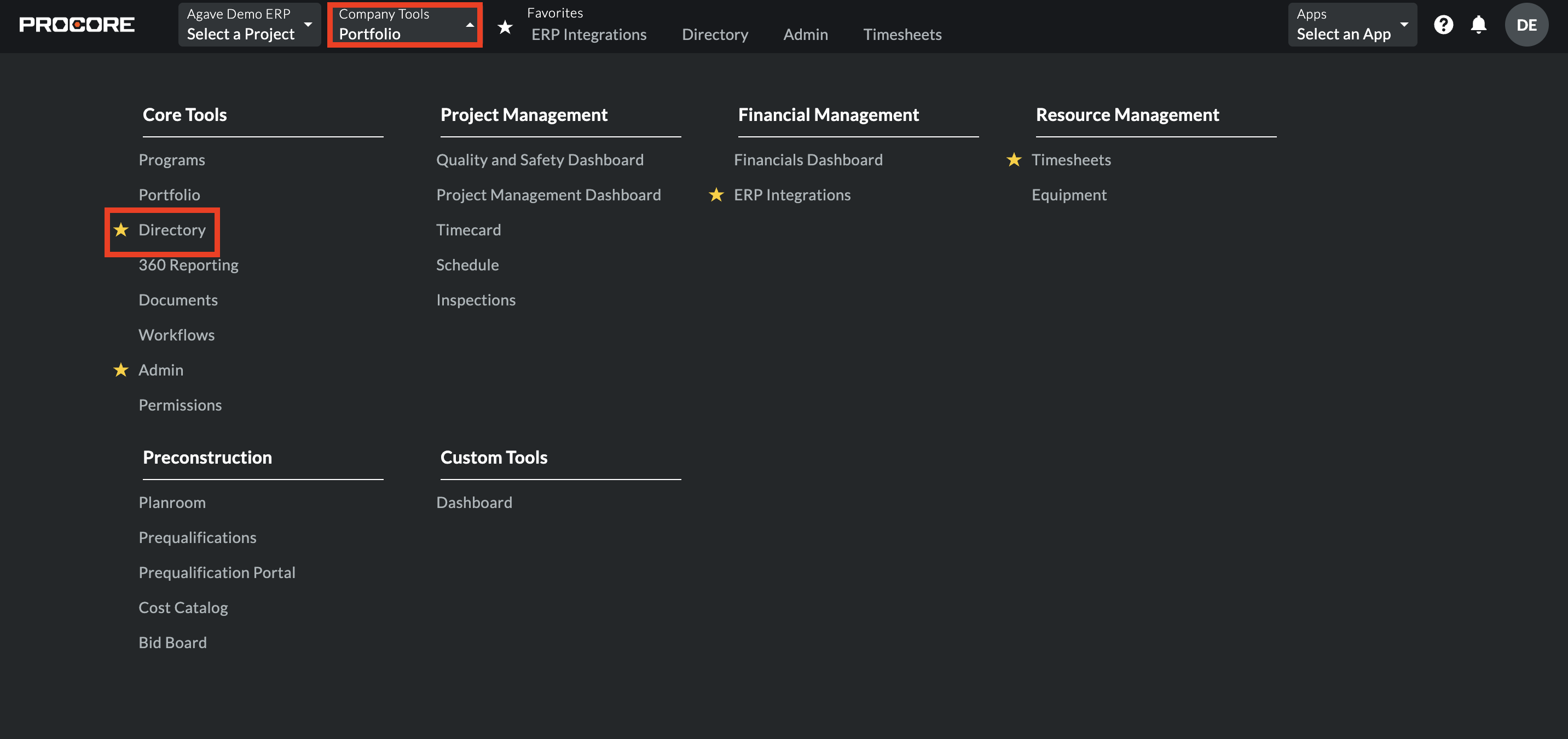Unfavorite Admin via its yellow star

121,370
